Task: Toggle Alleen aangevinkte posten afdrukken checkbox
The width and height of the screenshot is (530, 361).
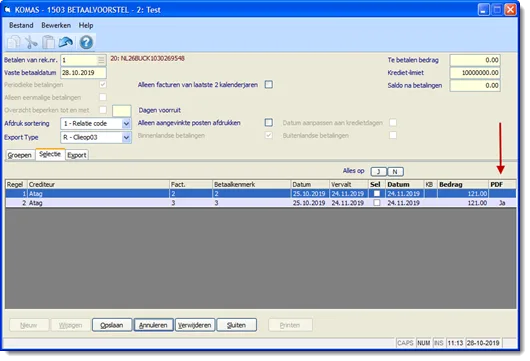Action: pos(269,122)
